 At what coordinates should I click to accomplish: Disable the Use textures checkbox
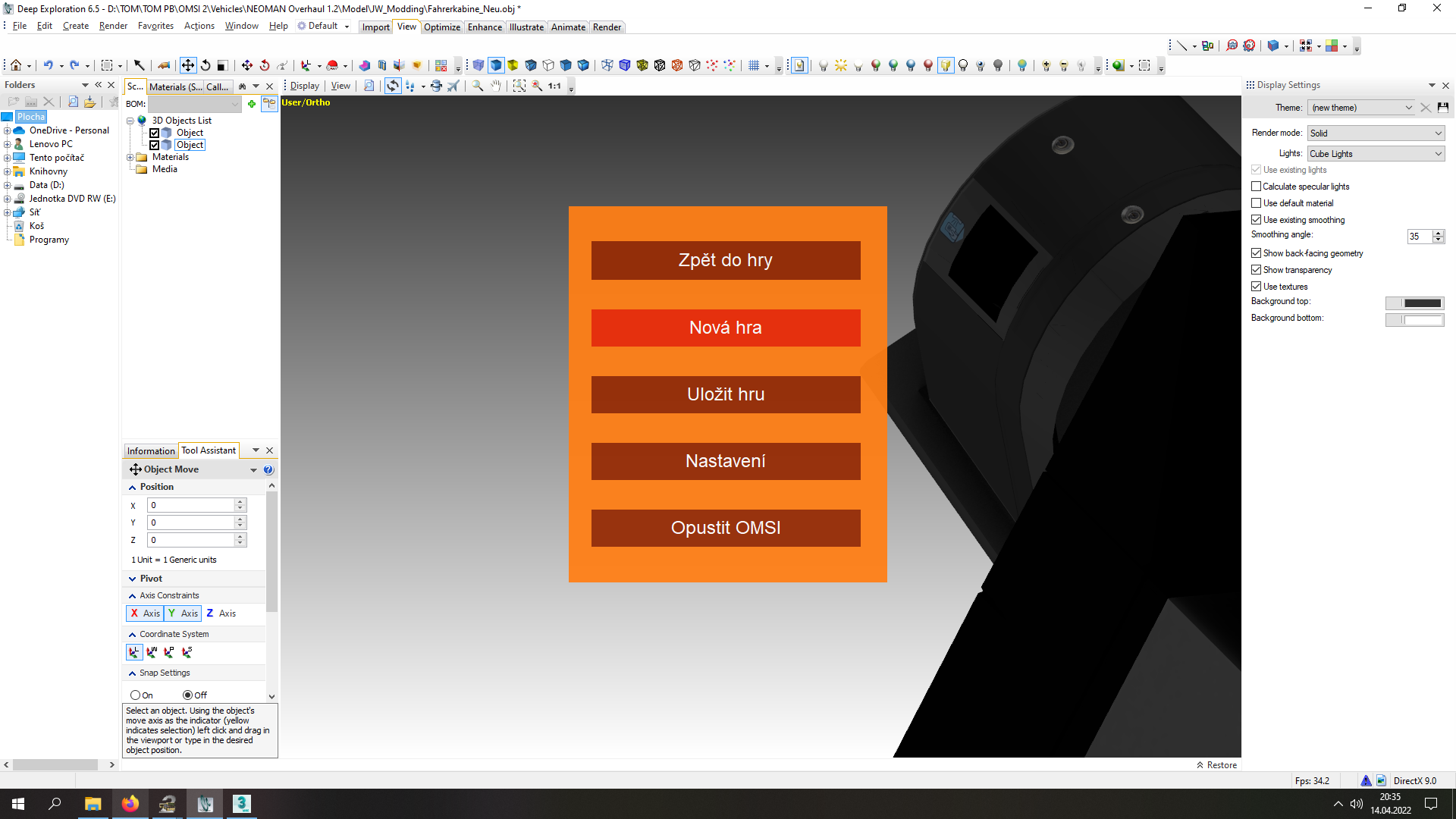point(1257,287)
